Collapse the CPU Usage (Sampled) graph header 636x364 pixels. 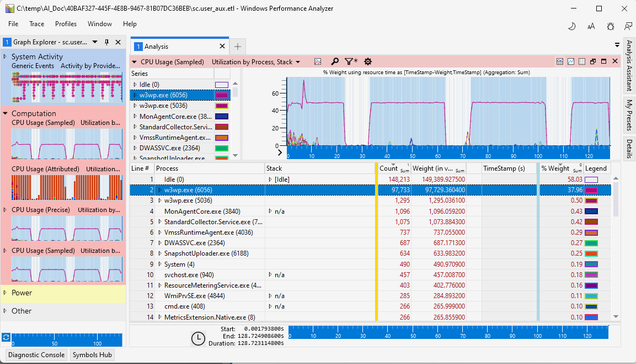click(x=134, y=62)
